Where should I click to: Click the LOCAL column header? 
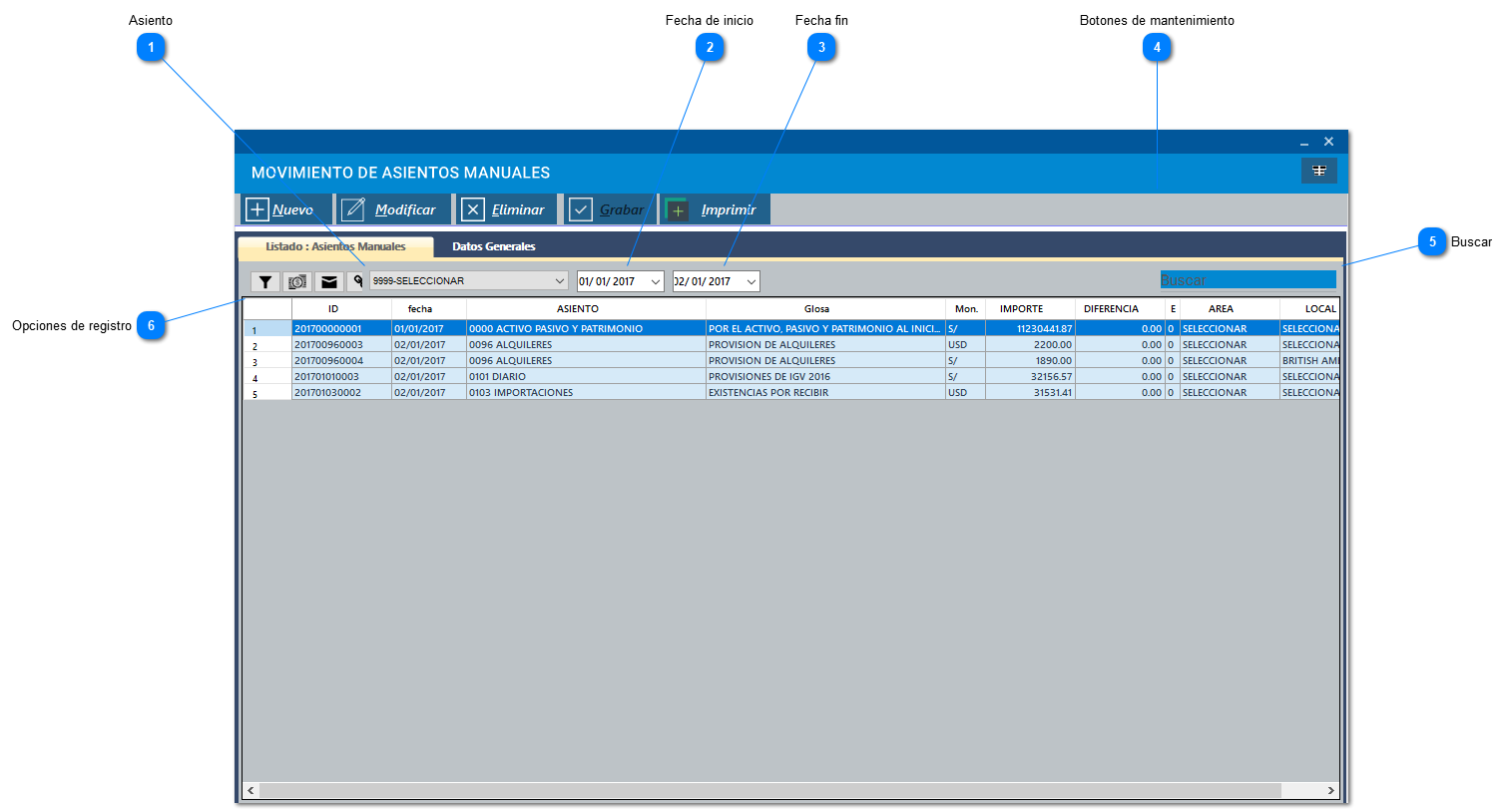click(1309, 309)
